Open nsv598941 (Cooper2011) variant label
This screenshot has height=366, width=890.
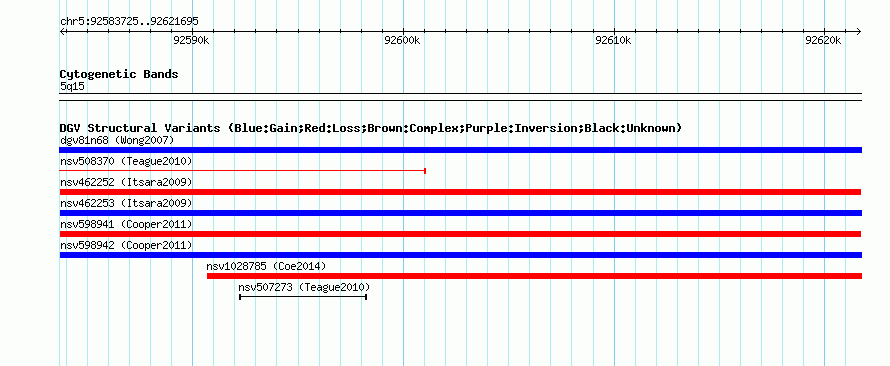coord(126,224)
